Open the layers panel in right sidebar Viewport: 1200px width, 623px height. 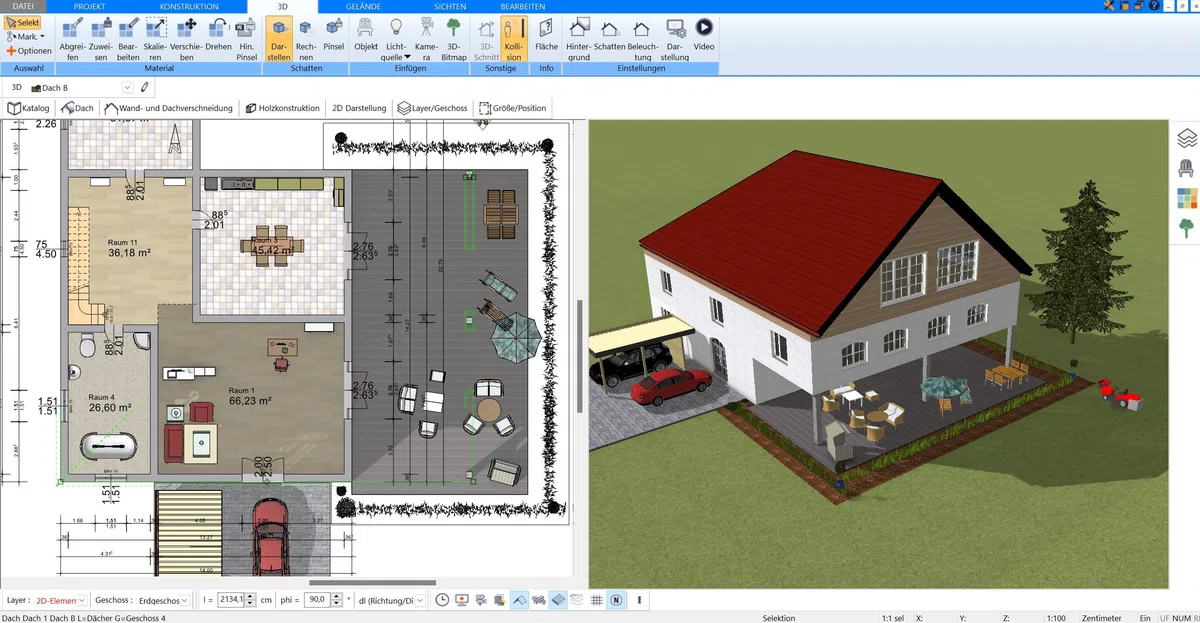(x=1187, y=138)
